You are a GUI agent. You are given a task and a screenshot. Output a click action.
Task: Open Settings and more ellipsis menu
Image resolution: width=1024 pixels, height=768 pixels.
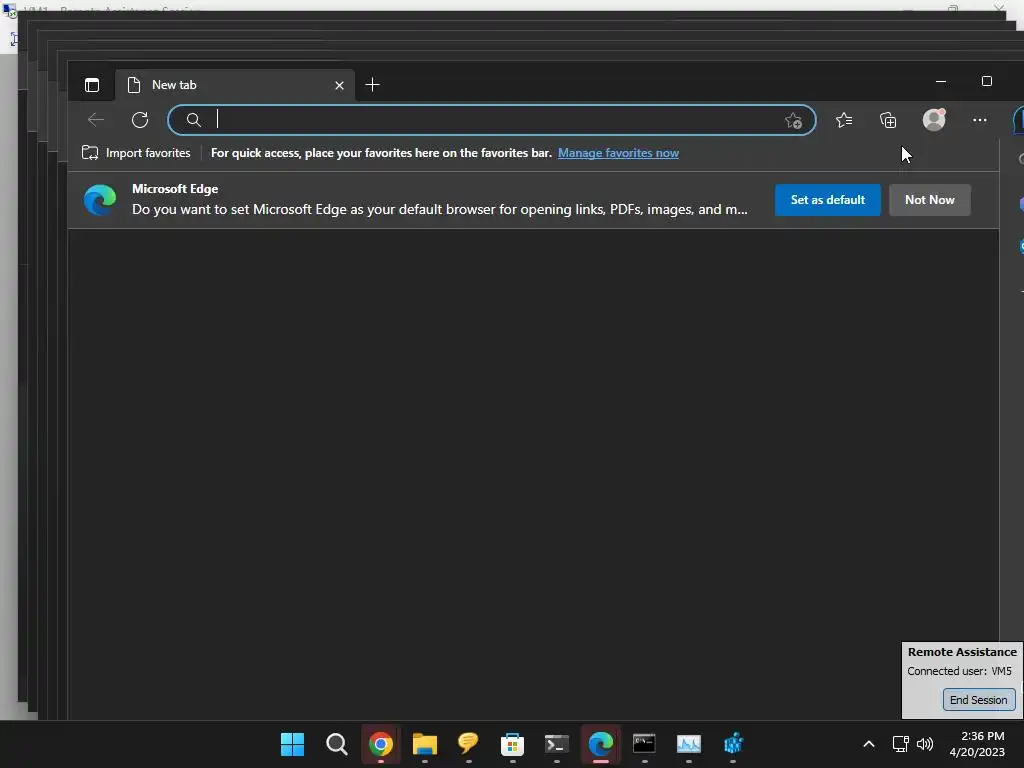(x=980, y=120)
